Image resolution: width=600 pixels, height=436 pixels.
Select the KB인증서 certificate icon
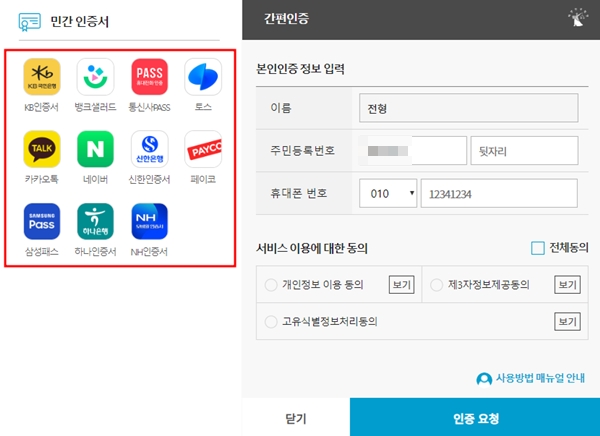coord(42,77)
